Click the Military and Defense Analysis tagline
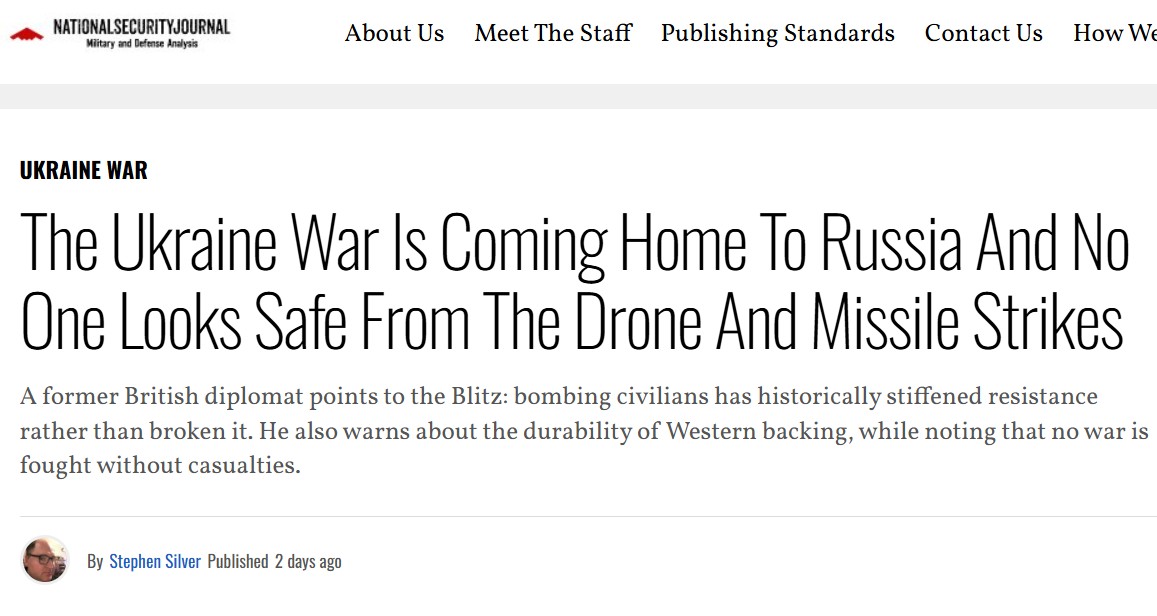1157x616 pixels. coord(142,44)
